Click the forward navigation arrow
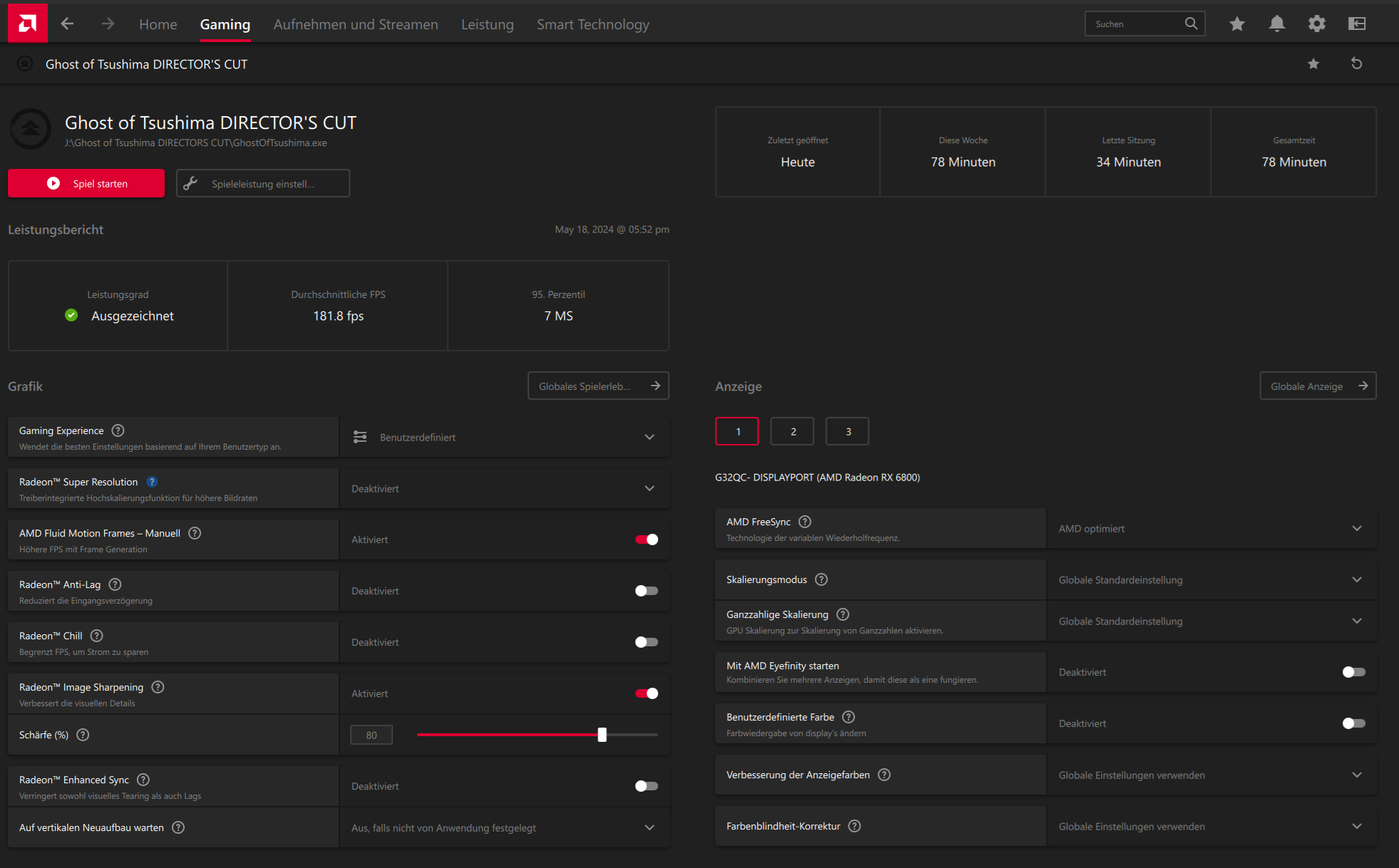The width and height of the screenshot is (1399, 868). point(107,24)
